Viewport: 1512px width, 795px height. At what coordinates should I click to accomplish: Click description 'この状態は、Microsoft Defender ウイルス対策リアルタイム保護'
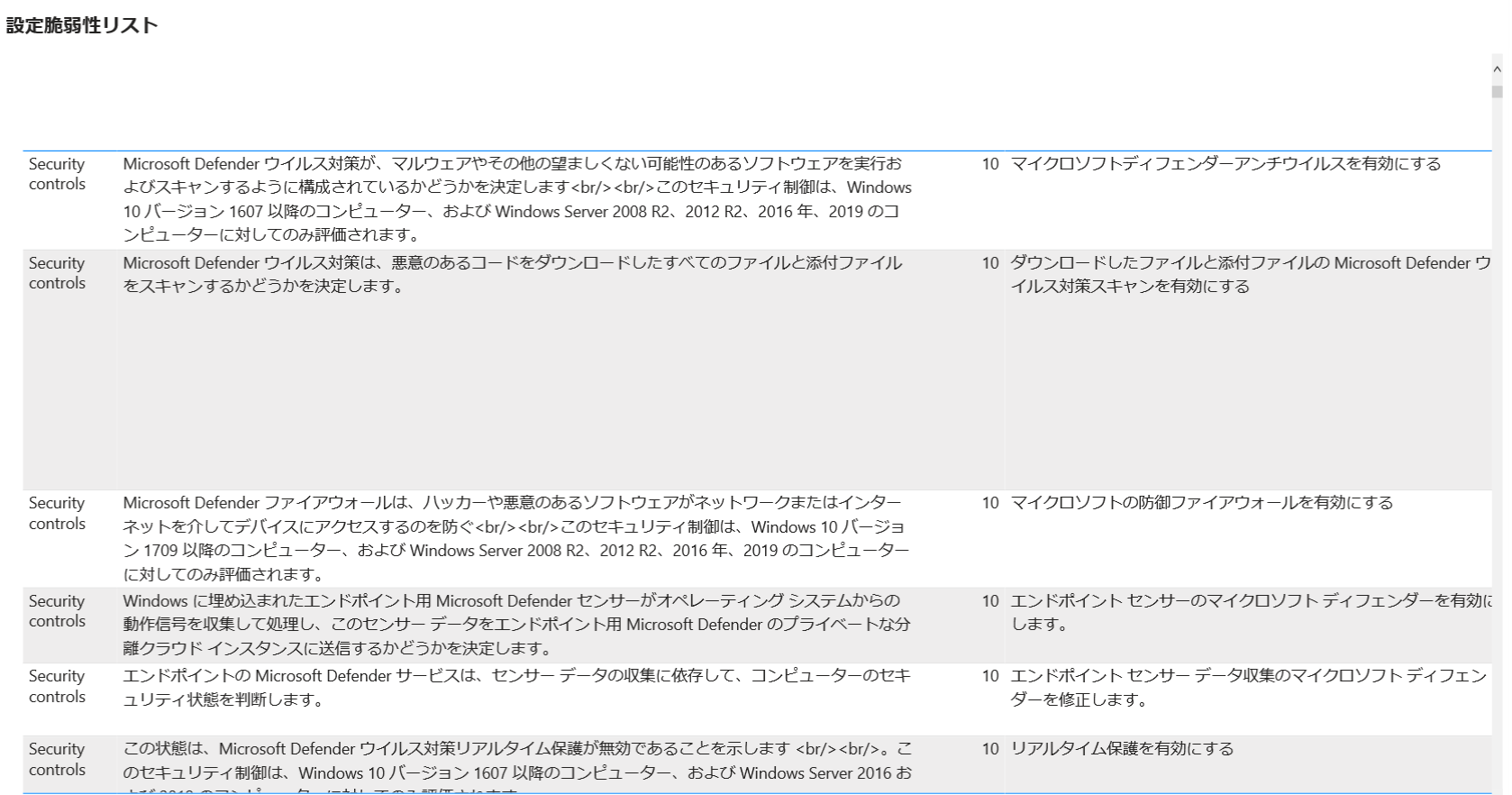(517, 766)
